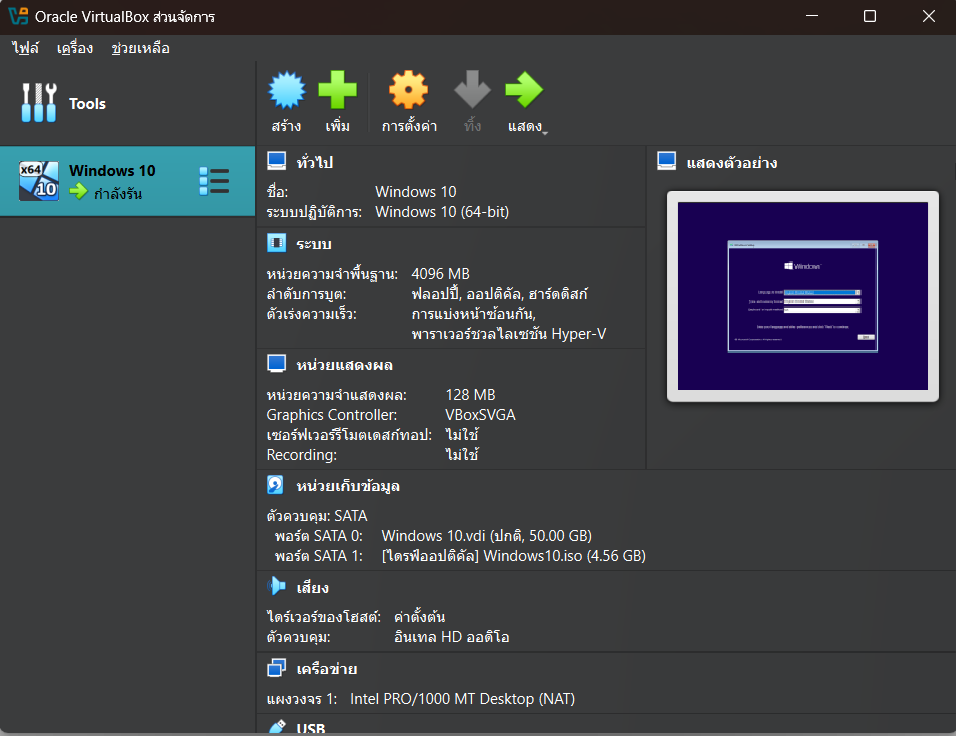Open the ระบบ section heading link
Image resolution: width=956 pixels, height=736 pixels.
click(314, 244)
